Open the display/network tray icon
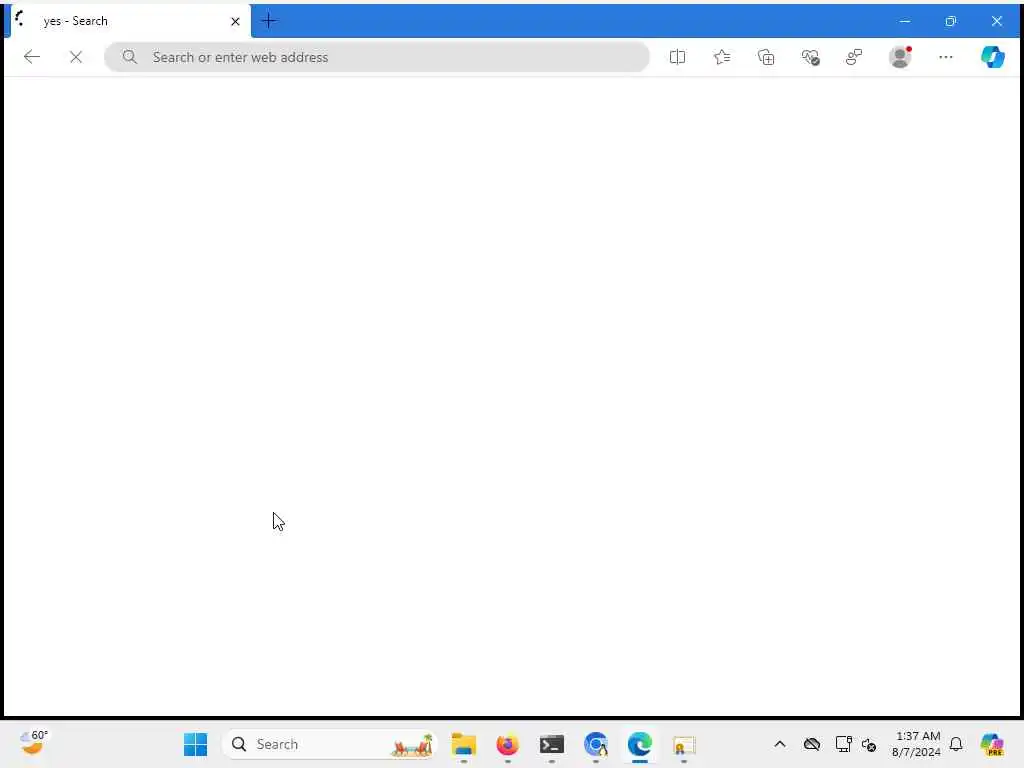The width and height of the screenshot is (1024, 768). click(843, 744)
